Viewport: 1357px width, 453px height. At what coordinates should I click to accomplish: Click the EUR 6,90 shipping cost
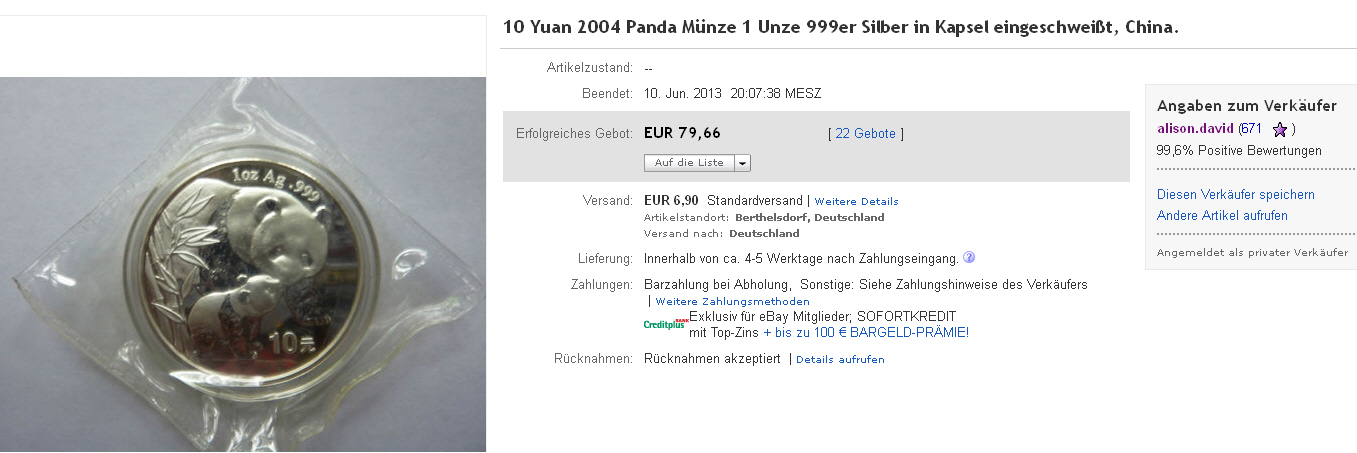(671, 200)
